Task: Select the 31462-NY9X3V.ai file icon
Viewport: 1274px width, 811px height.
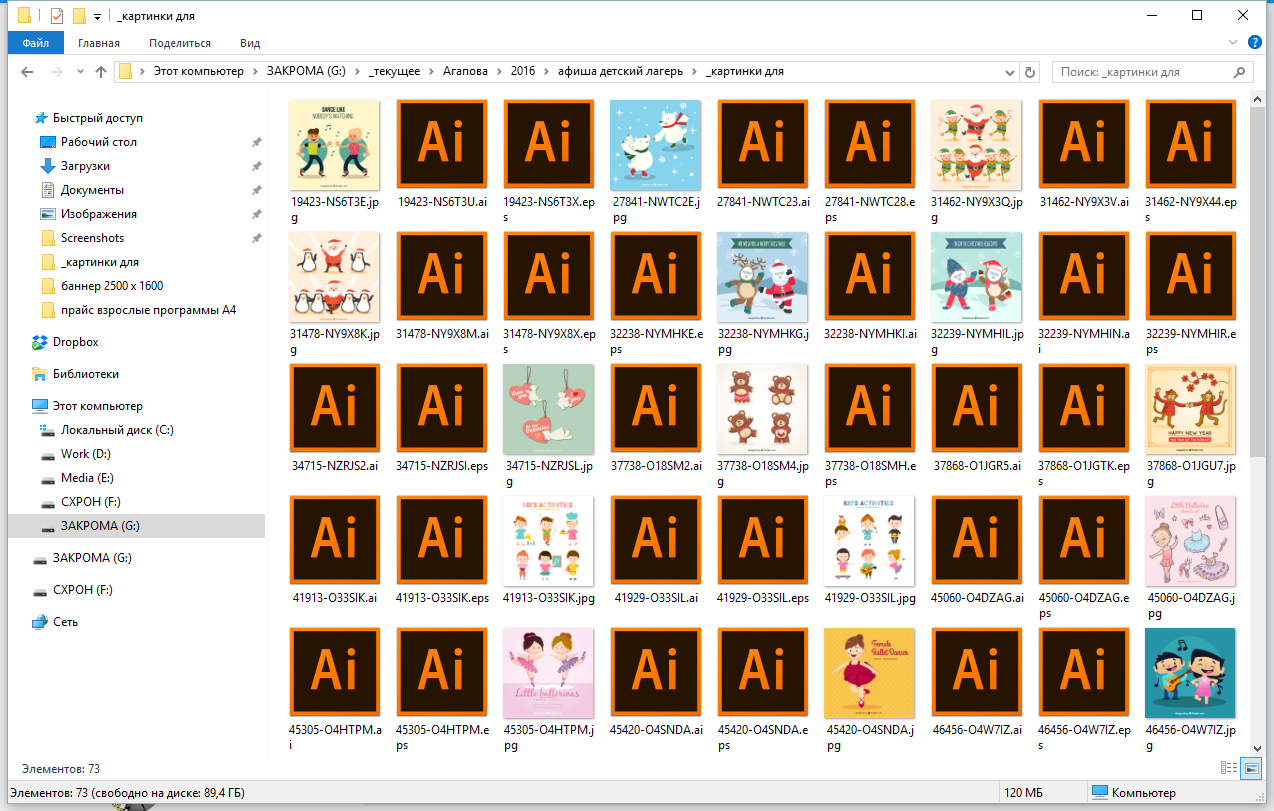Action: 1083,146
